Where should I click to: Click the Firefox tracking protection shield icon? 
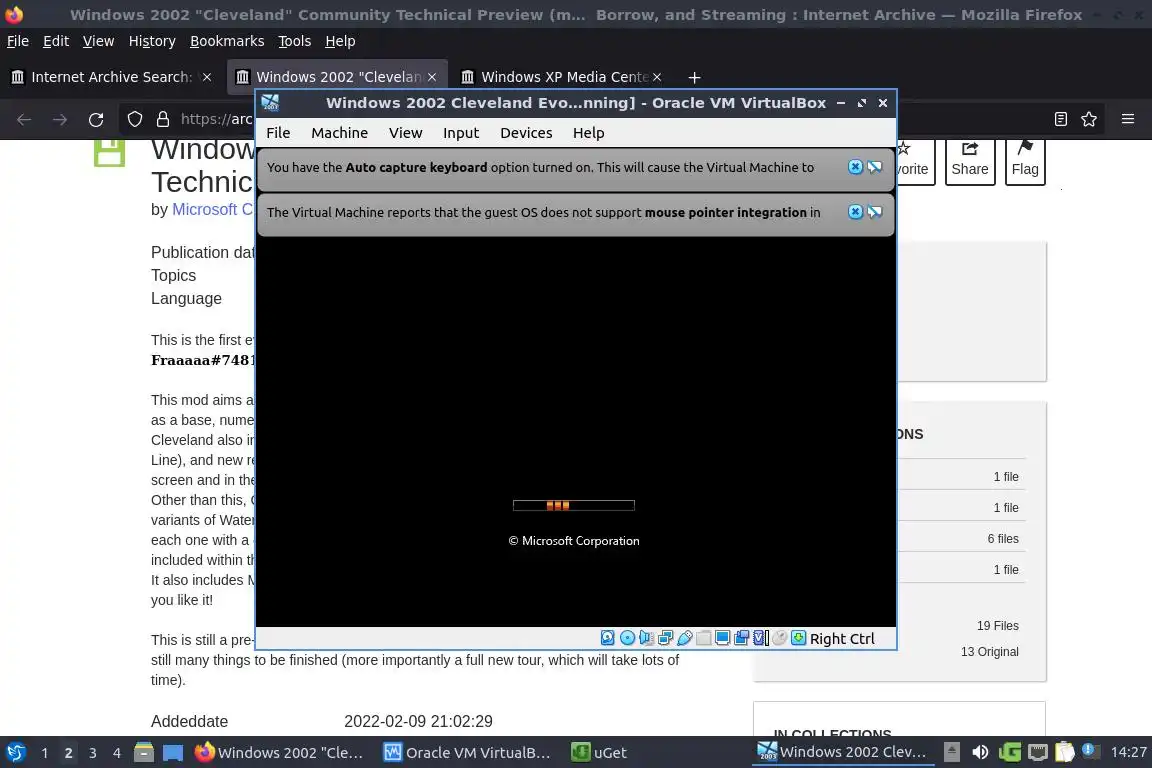click(135, 119)
